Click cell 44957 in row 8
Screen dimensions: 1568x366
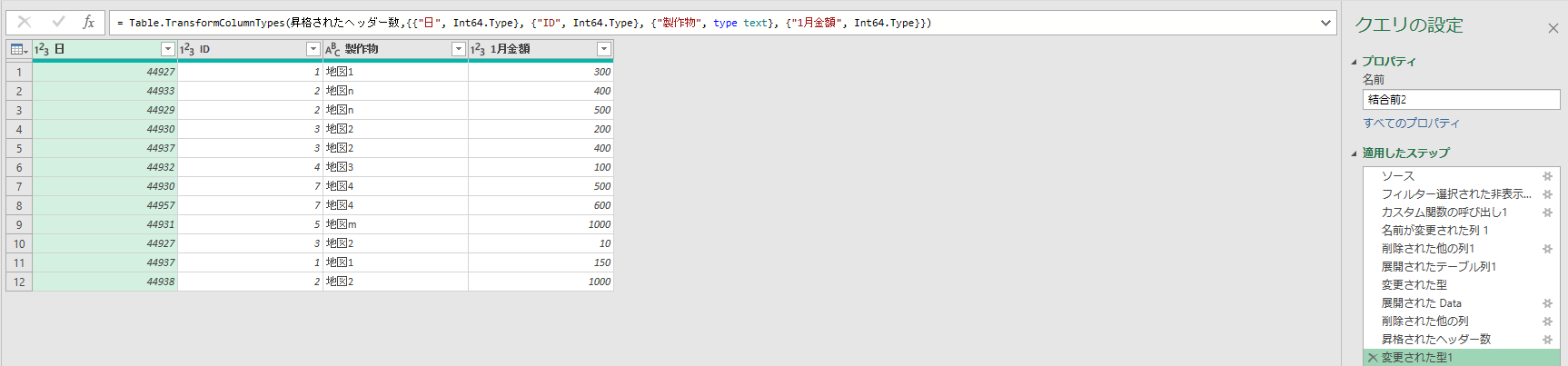tap(104, 205)
